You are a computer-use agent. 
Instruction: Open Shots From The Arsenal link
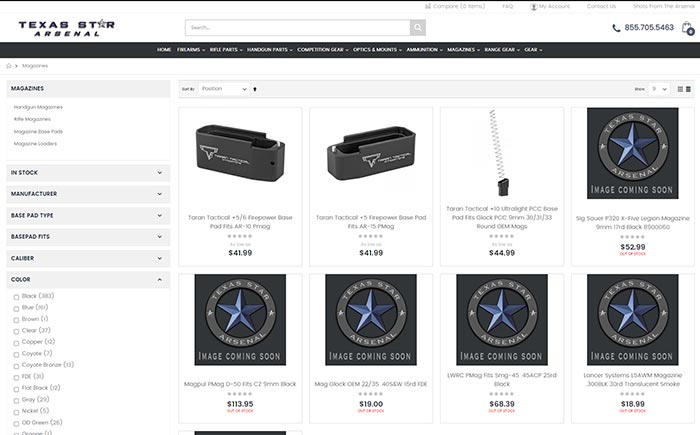click(663, 6)
